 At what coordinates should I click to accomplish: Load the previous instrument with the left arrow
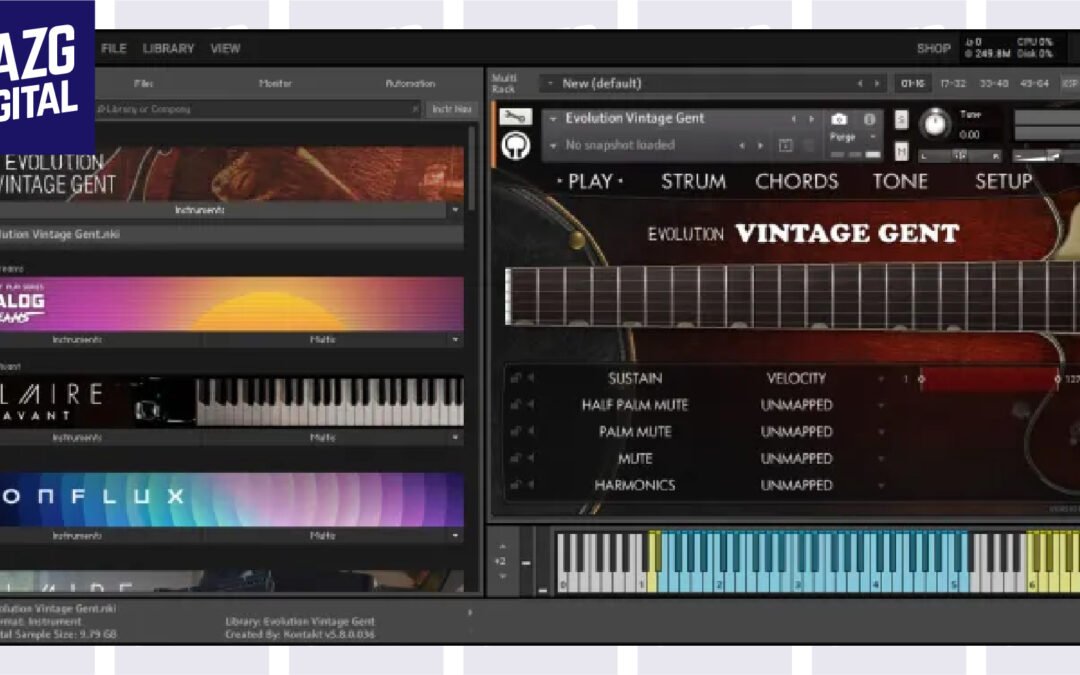coord(793,119)
